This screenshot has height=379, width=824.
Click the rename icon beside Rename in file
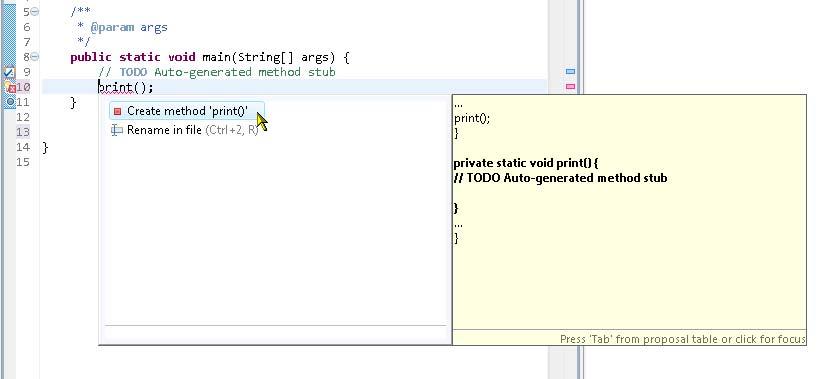tap(117, 130)
